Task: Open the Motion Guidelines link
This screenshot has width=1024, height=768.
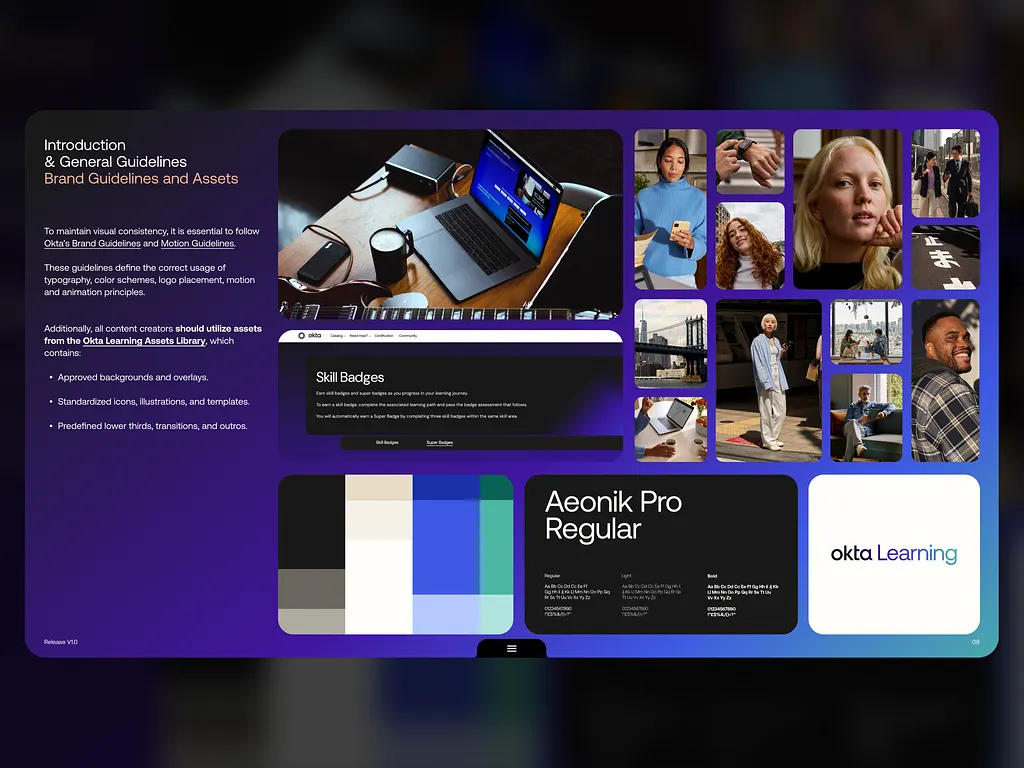Action: coord(197,244)
